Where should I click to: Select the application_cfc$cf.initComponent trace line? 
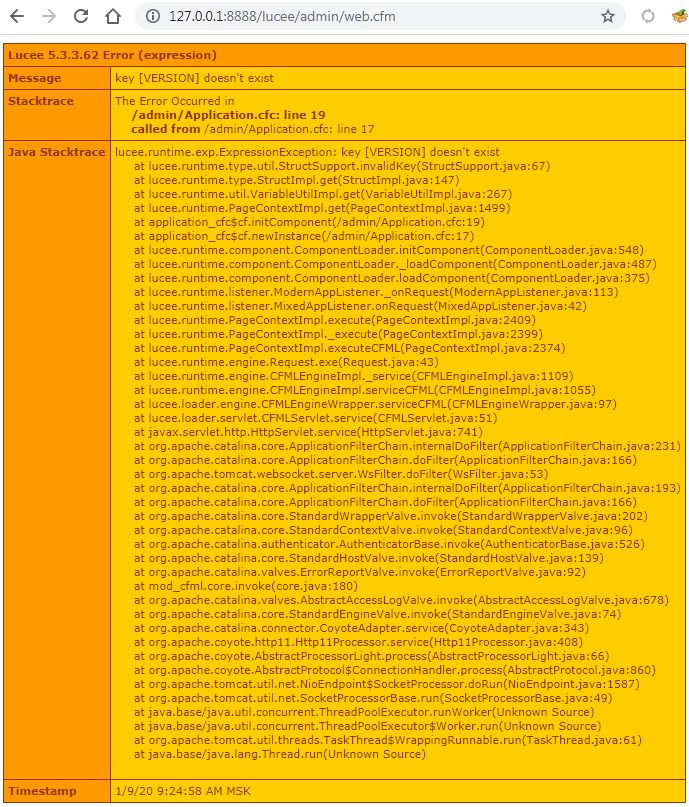point(309,222)
